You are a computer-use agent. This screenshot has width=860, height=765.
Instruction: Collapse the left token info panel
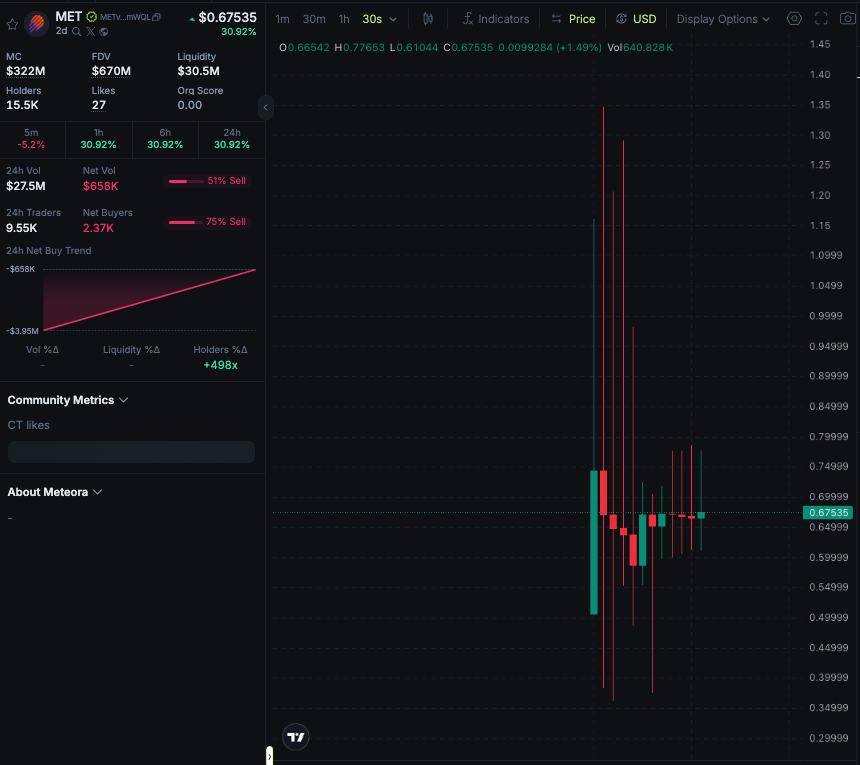pyautogui.click(x=265, y=107)
